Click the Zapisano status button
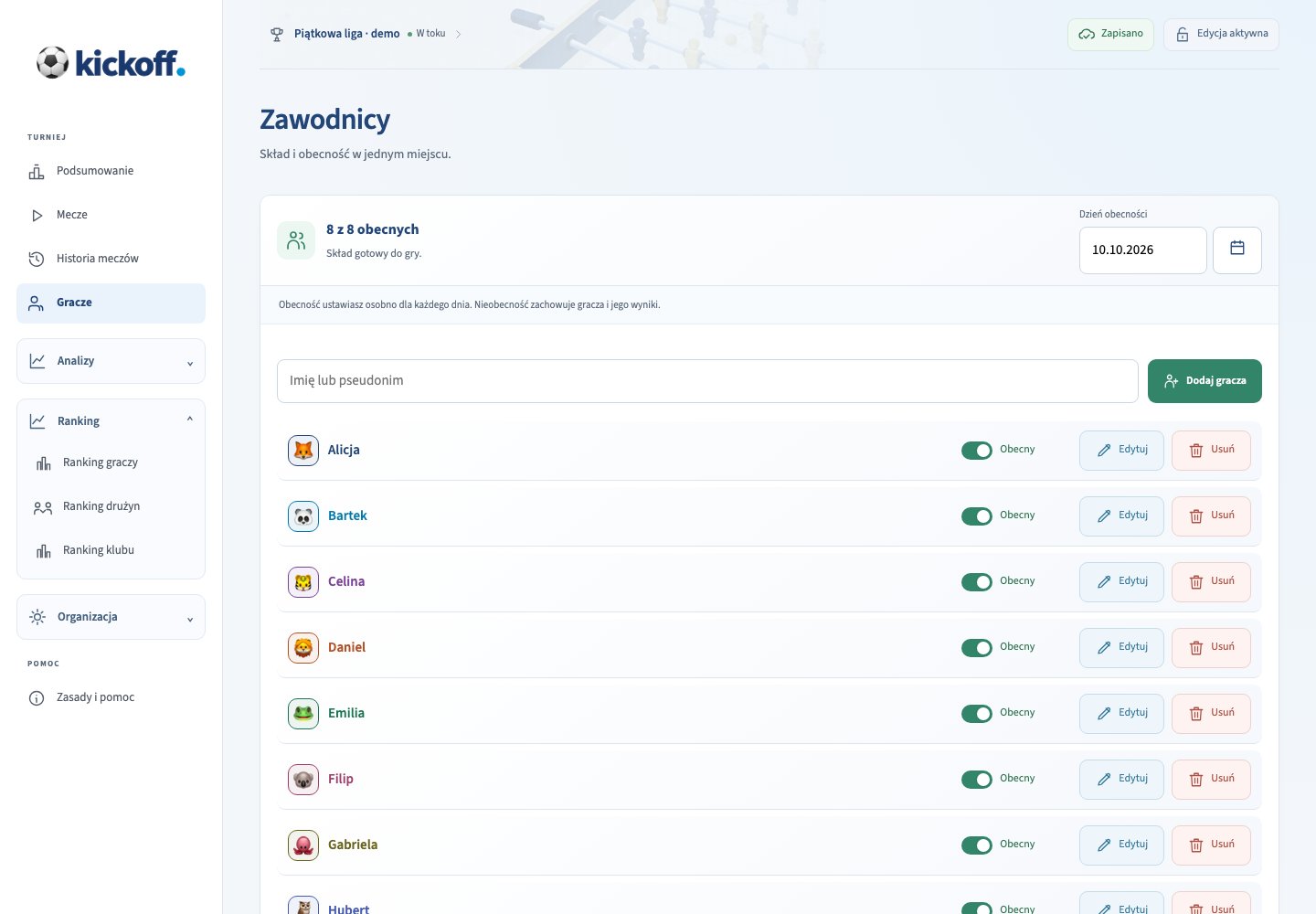 click(x=1110, y=35)
